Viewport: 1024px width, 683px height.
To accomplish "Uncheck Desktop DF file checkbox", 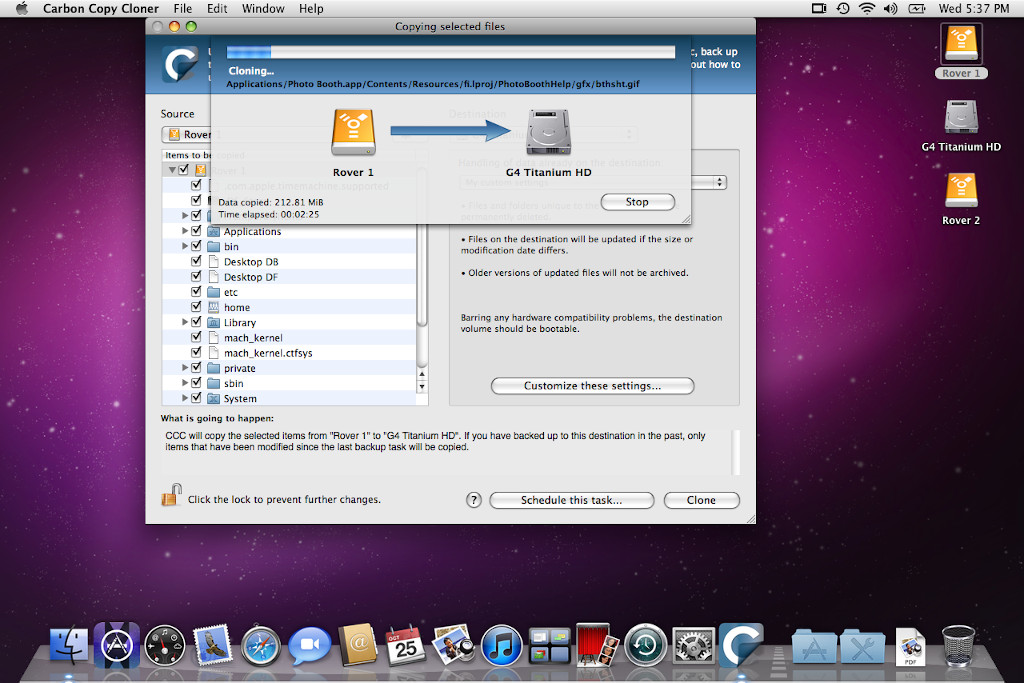I will [x=196, y=276].
